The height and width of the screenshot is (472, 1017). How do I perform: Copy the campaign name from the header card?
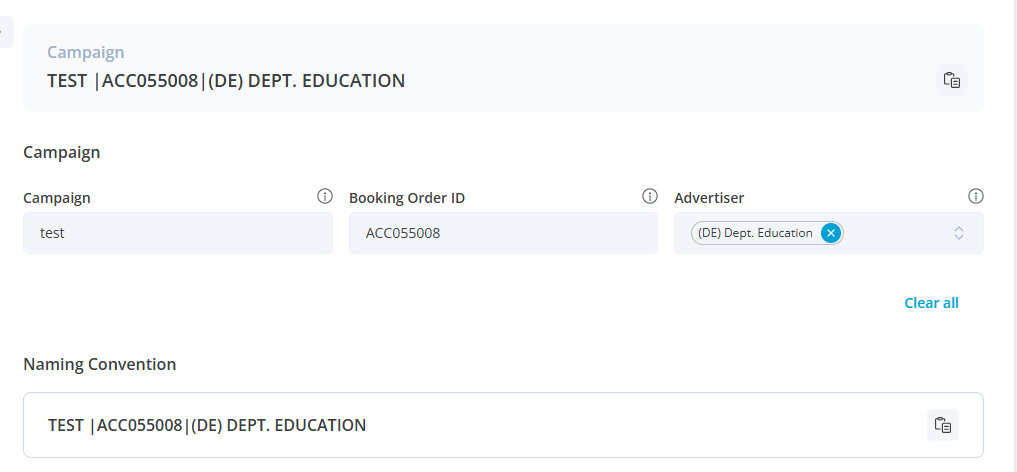pyautogui.click(x=951, y=81)
